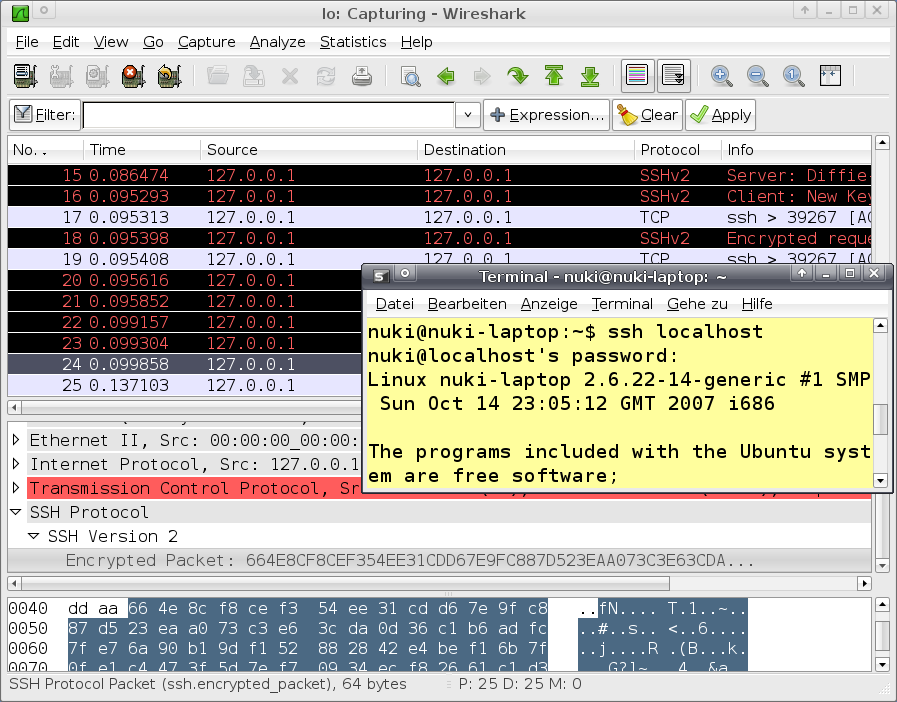This screenshot has width=897, height=702.
Task: Open Gehe zu menu in Terminal
Action: [697, 304]
